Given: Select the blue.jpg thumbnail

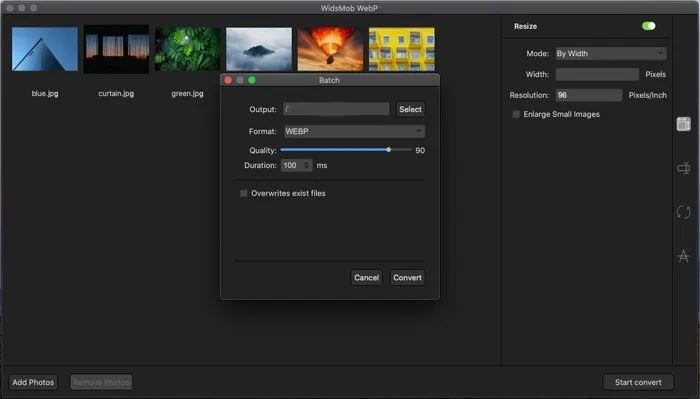Looking at the screenshot, I should point(45,49).
